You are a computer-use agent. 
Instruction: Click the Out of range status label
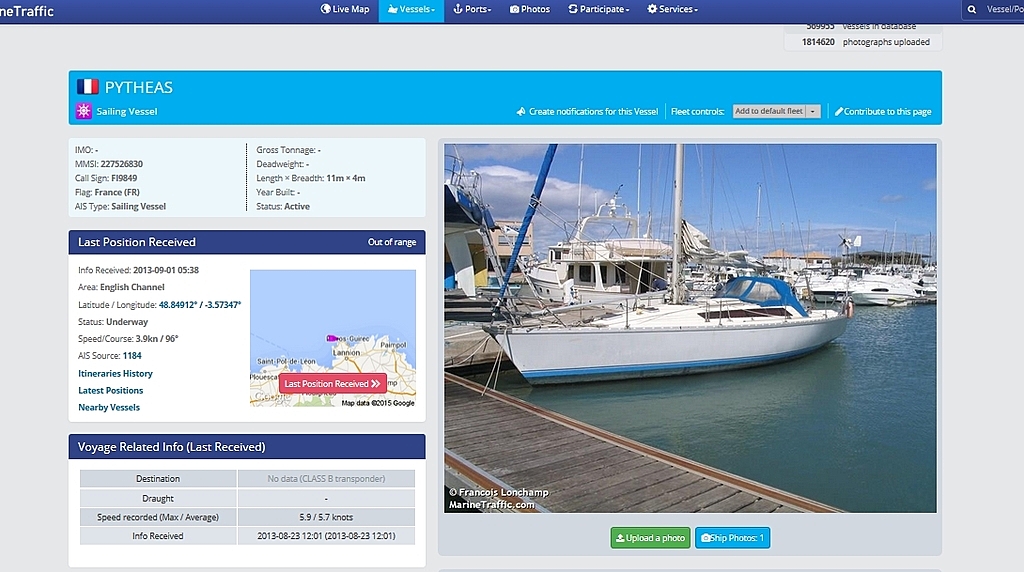pos(392,242)
